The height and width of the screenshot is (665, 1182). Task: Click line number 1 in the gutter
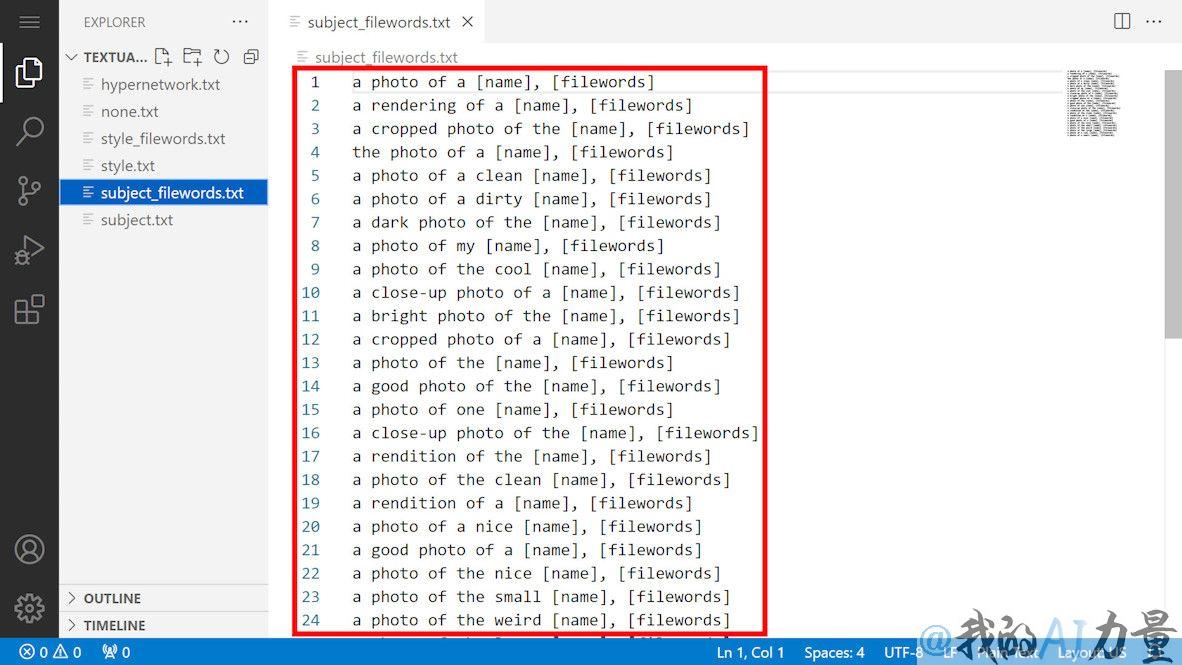(315, 81)
